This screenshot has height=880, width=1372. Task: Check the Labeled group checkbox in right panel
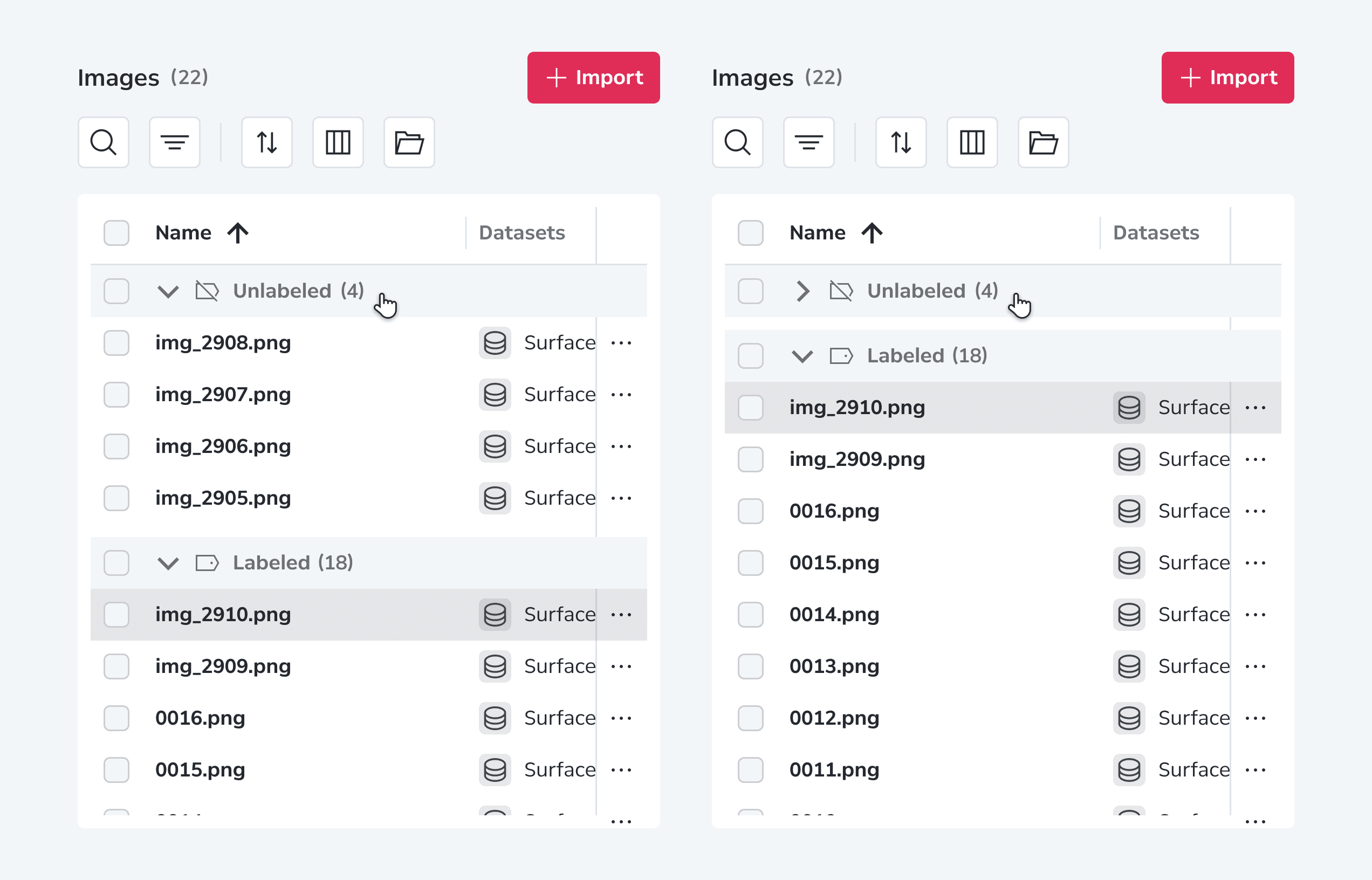pyautogui.click(x=751, y=356)
